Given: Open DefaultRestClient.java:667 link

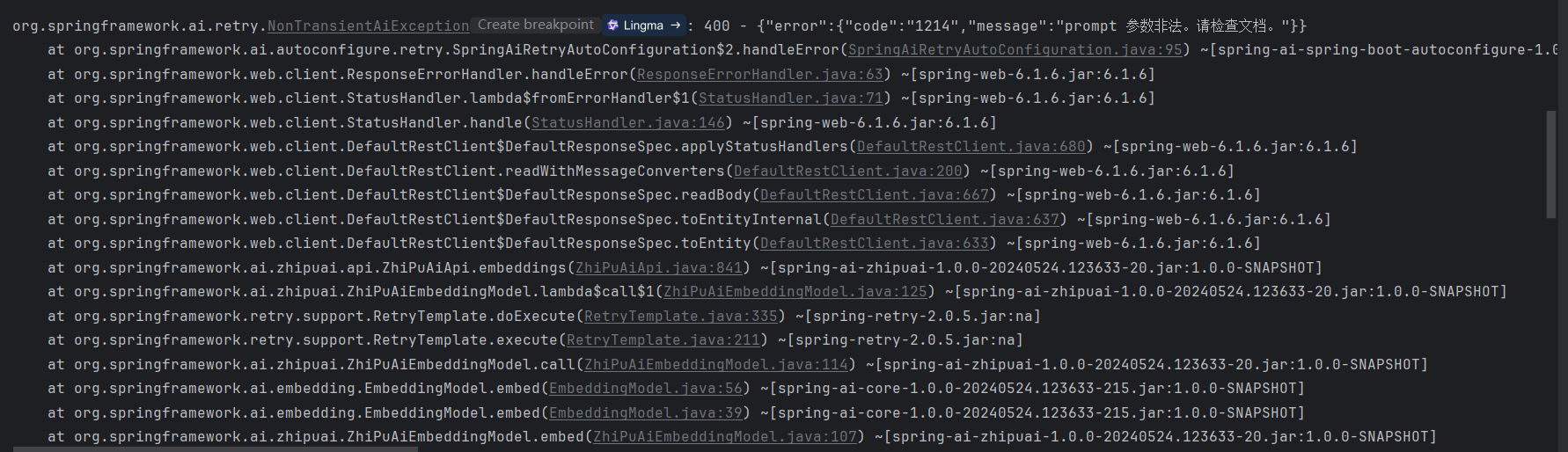Looking at the screenshot, I should [875, 195].
